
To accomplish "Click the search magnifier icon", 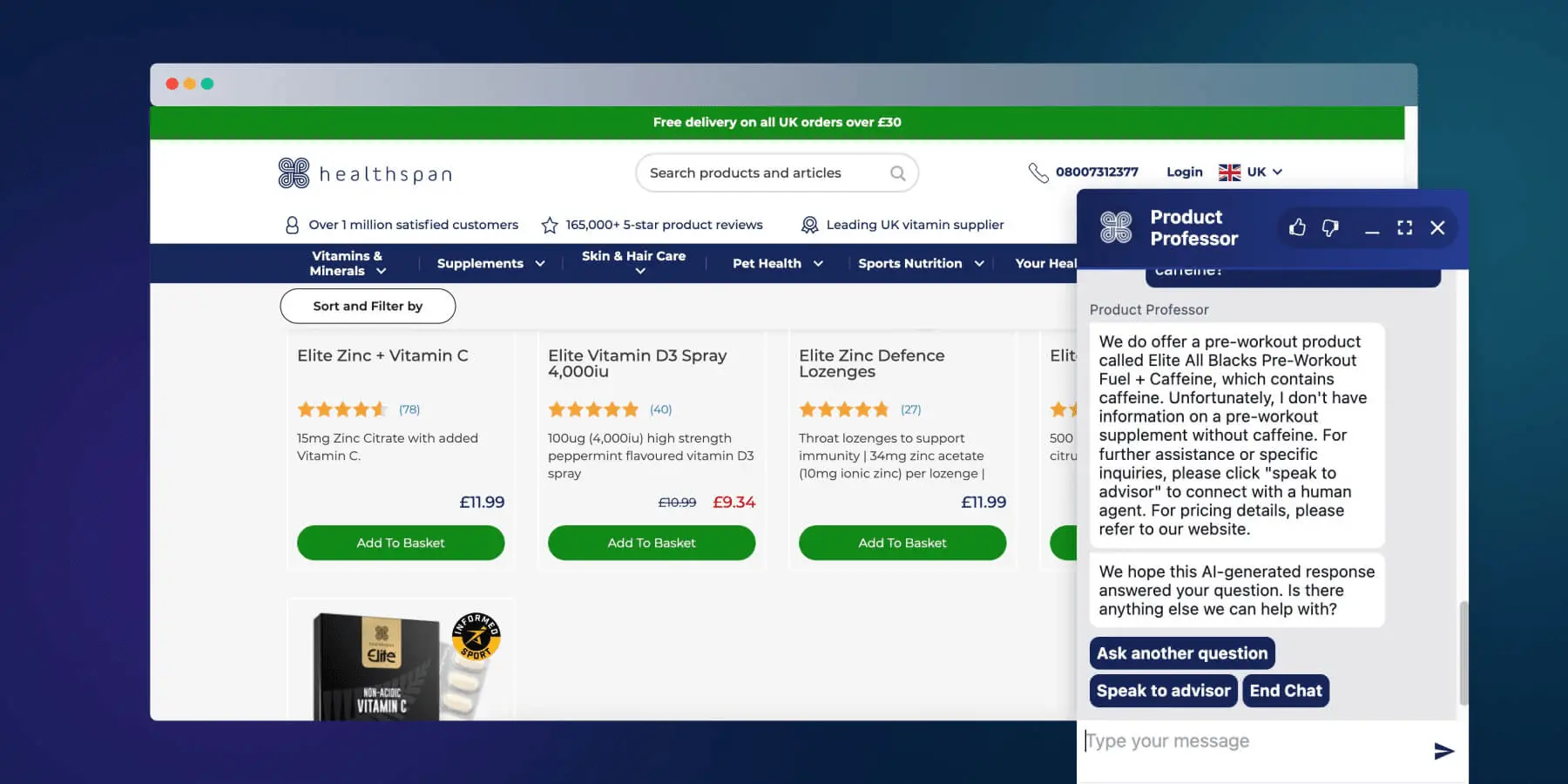I will tap(897, 173).
